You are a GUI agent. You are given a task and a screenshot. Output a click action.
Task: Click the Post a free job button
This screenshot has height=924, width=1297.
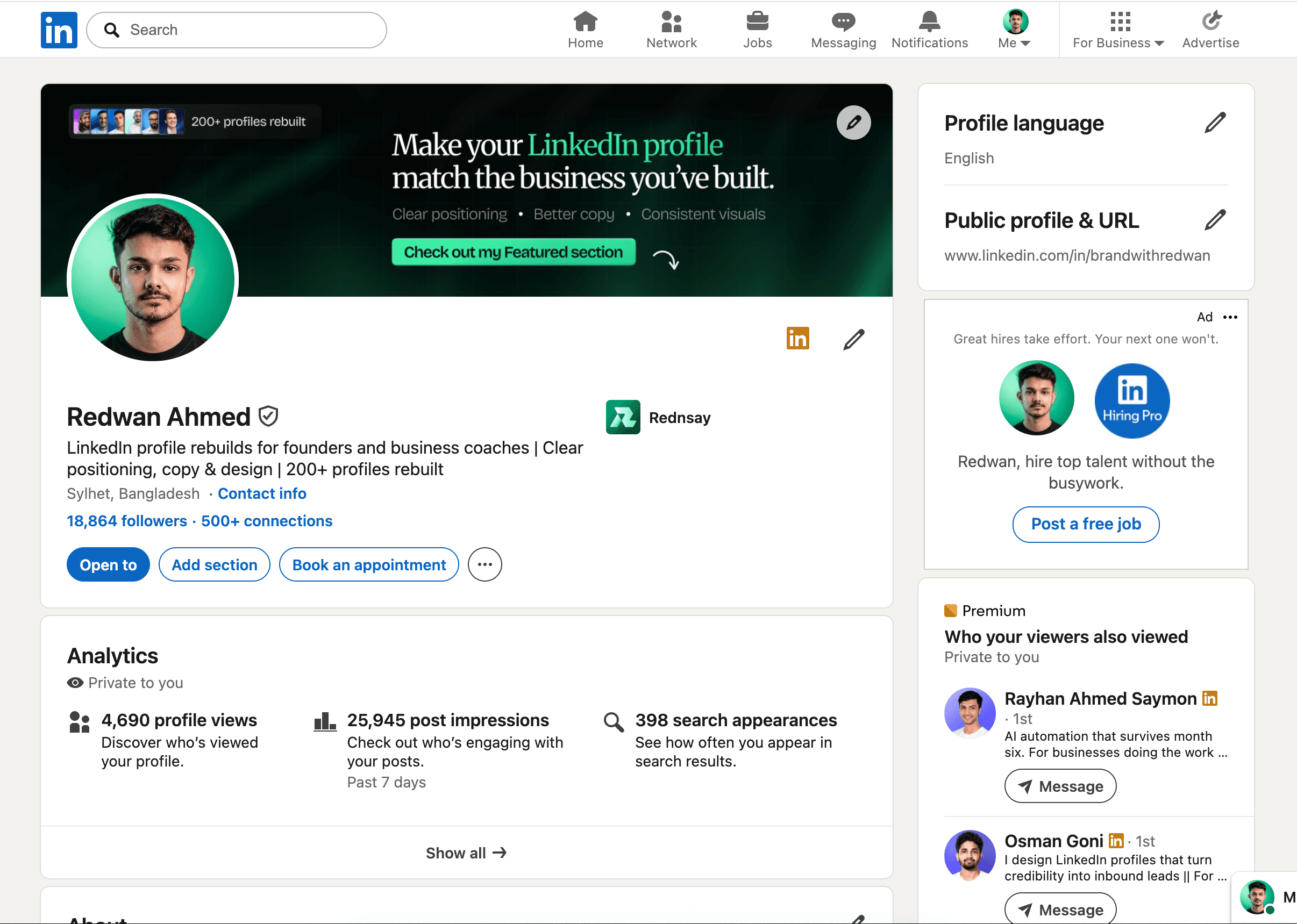pyautogui.click(x=1086, y=524)
